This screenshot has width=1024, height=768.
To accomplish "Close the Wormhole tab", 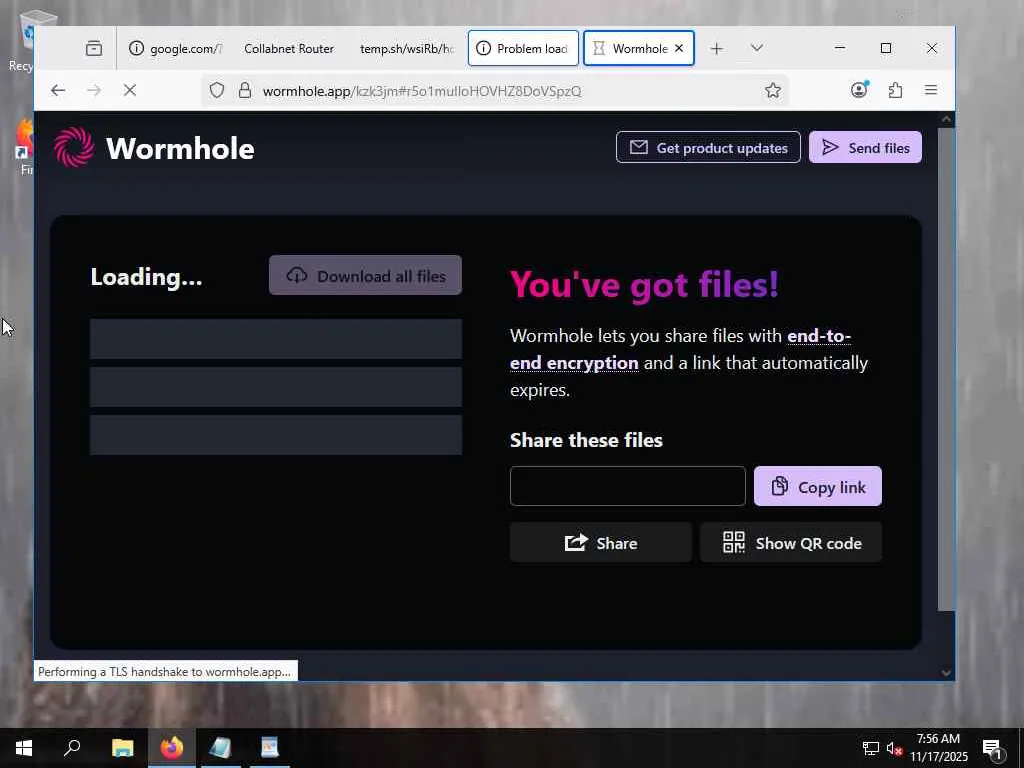I will click(x=679, y=48).
